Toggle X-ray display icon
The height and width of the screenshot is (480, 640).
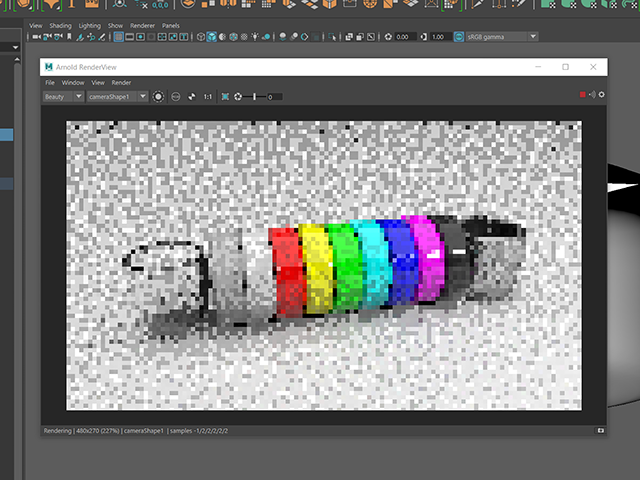click(x=349, y=37)
